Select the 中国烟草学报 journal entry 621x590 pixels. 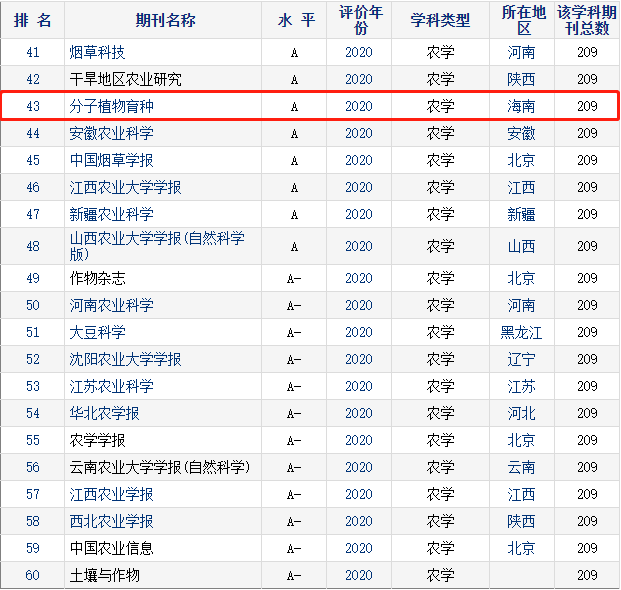click(111, 160)
